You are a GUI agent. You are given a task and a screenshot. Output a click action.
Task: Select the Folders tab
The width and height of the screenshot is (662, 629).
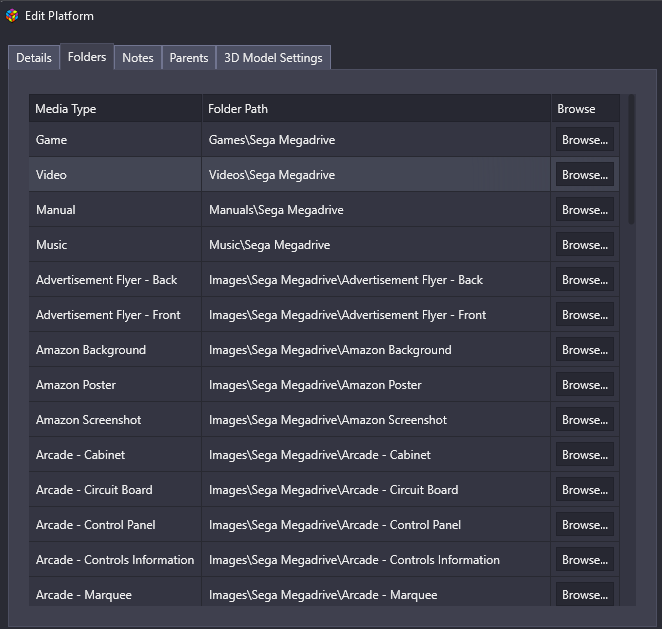coord(87,57)
